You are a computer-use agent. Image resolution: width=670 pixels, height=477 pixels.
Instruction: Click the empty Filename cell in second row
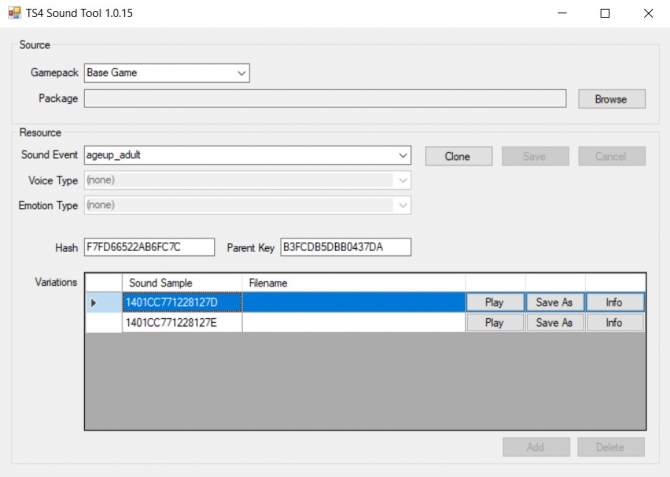tap(352, 323)
